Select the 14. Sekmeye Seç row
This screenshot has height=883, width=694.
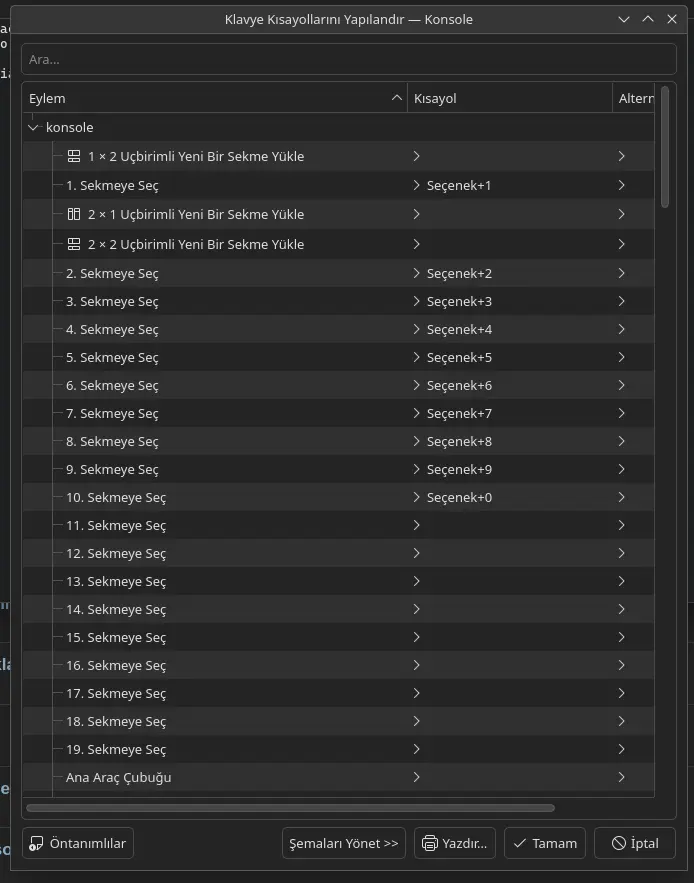tap(339, 609)
